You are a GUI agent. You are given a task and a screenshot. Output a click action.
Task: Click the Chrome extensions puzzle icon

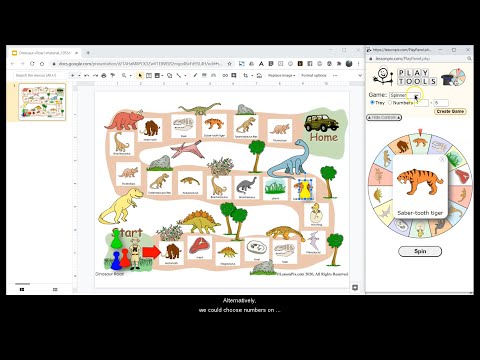[x=339, y=64]
